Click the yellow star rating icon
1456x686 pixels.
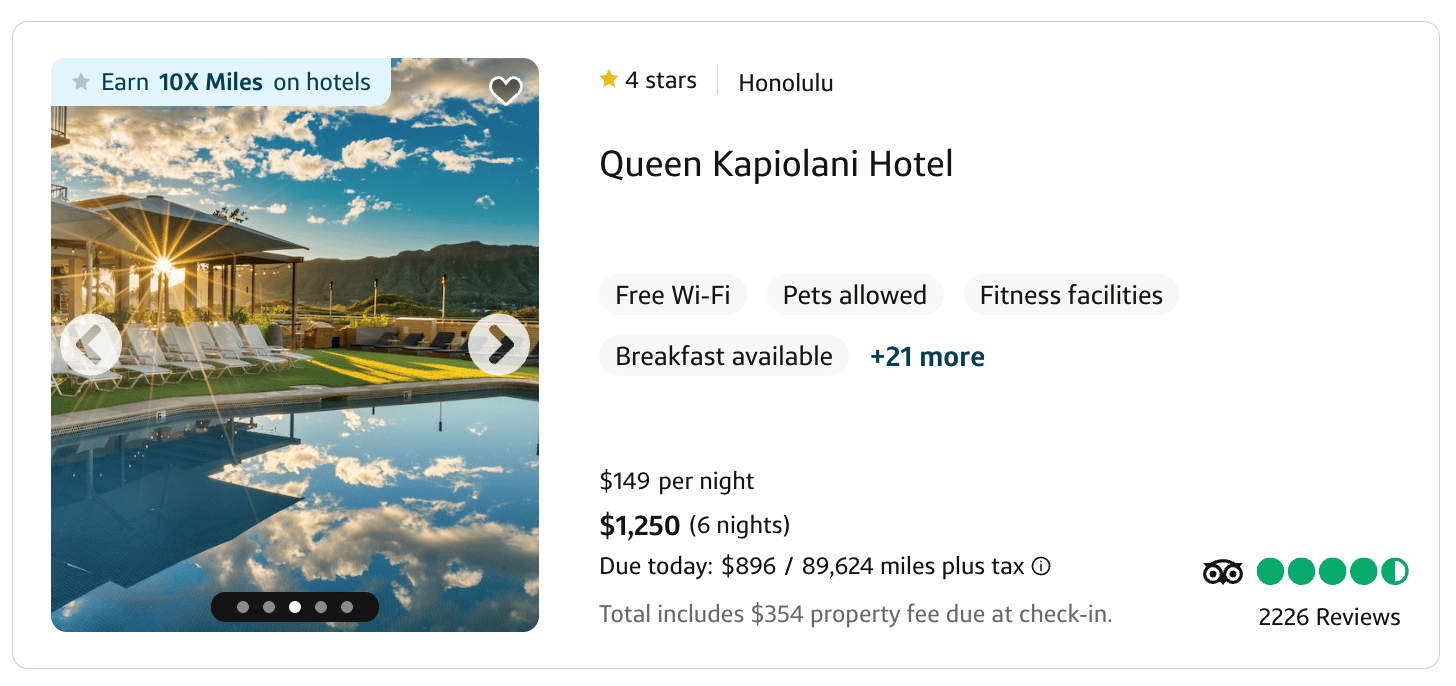click(608, 80)
